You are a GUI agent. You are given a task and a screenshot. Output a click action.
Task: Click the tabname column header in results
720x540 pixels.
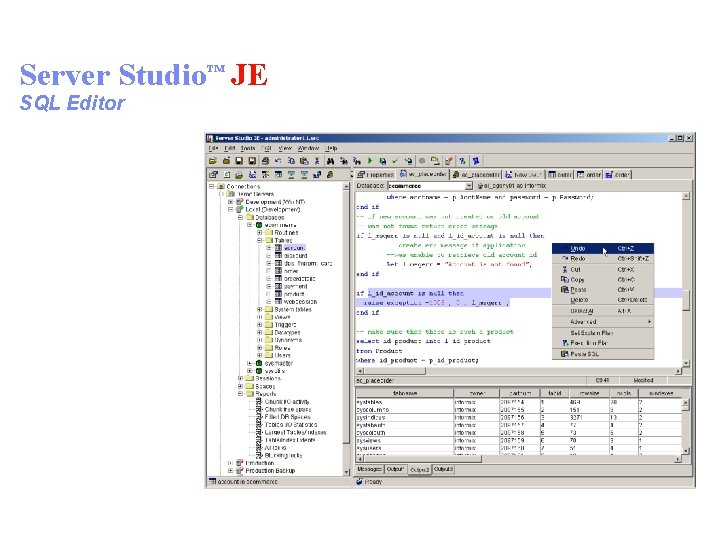(x=405, y=393)
